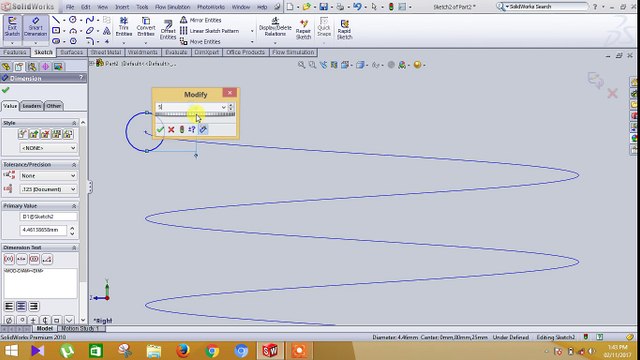The width and height of the screenshot is (640, 360).
Task: Click the Exit Sketch tool
Action: click(x=12, y=27)
